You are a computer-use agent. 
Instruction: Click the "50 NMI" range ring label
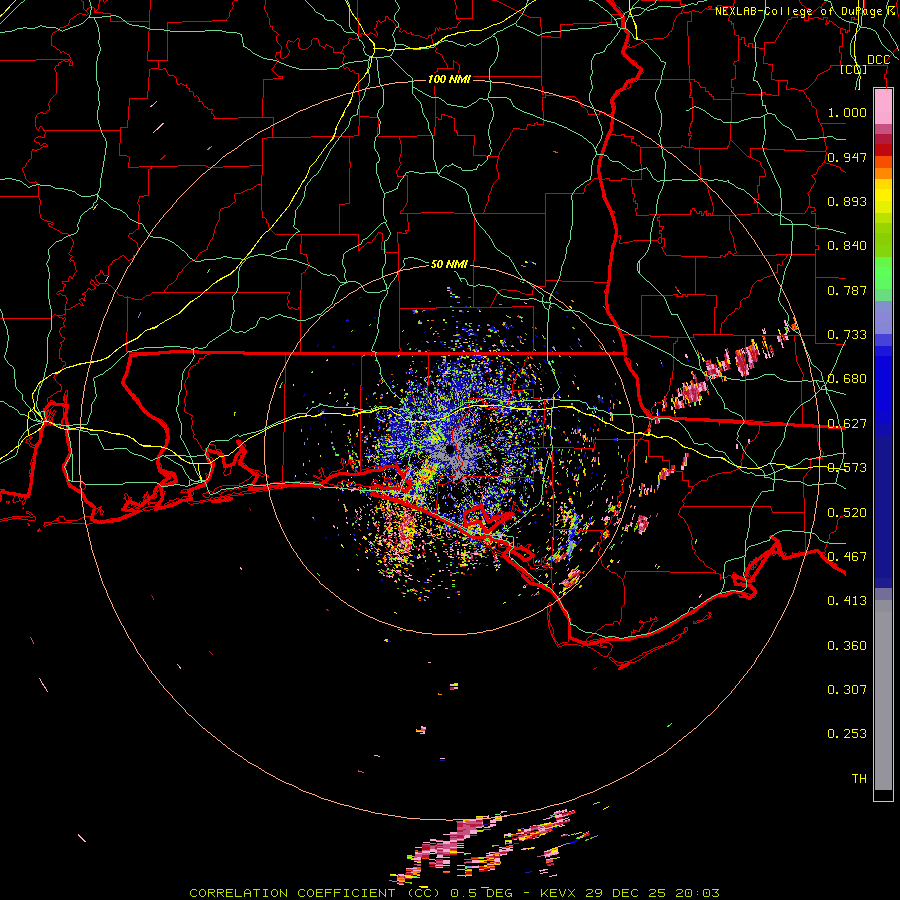coord(449,264)
